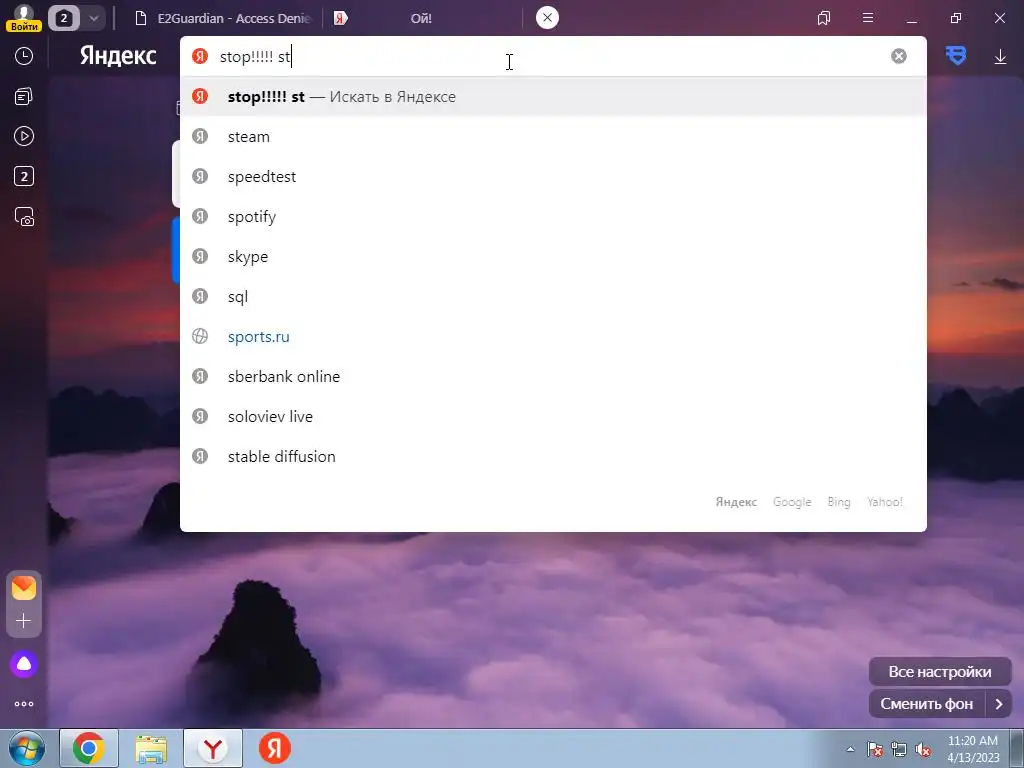Launch the Alice assistant purple icon
This screenshot has width=1024, height=768.
point(24,664)
